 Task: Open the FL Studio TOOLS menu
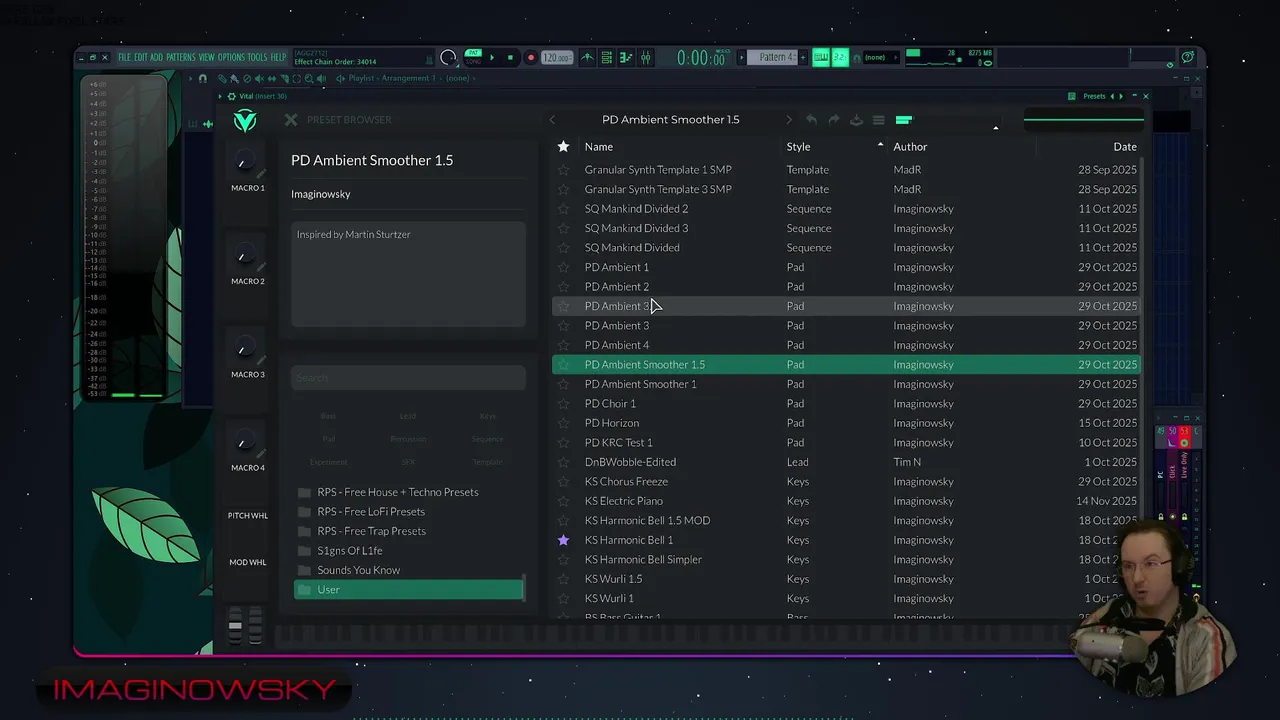pos(257,58)
